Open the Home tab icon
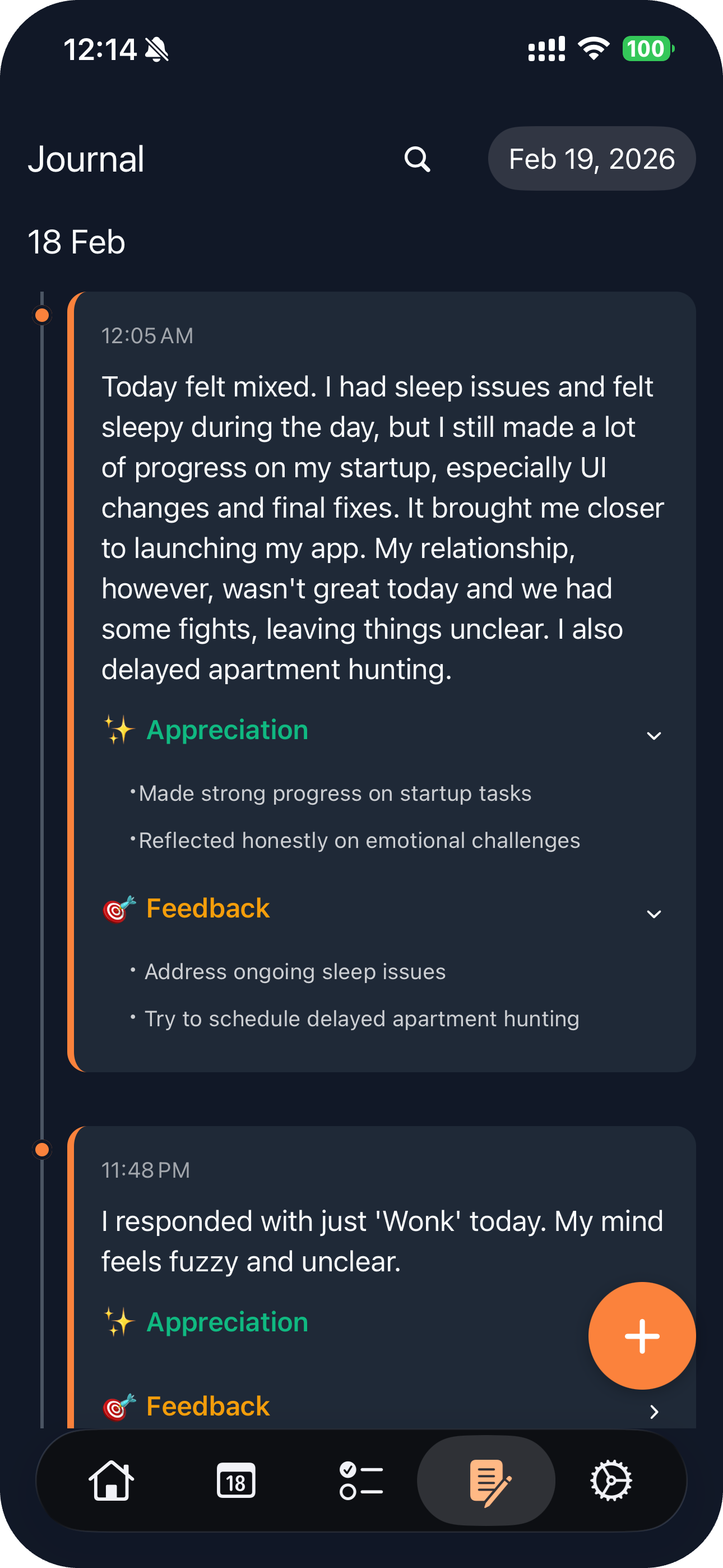 pos(112,1481)
